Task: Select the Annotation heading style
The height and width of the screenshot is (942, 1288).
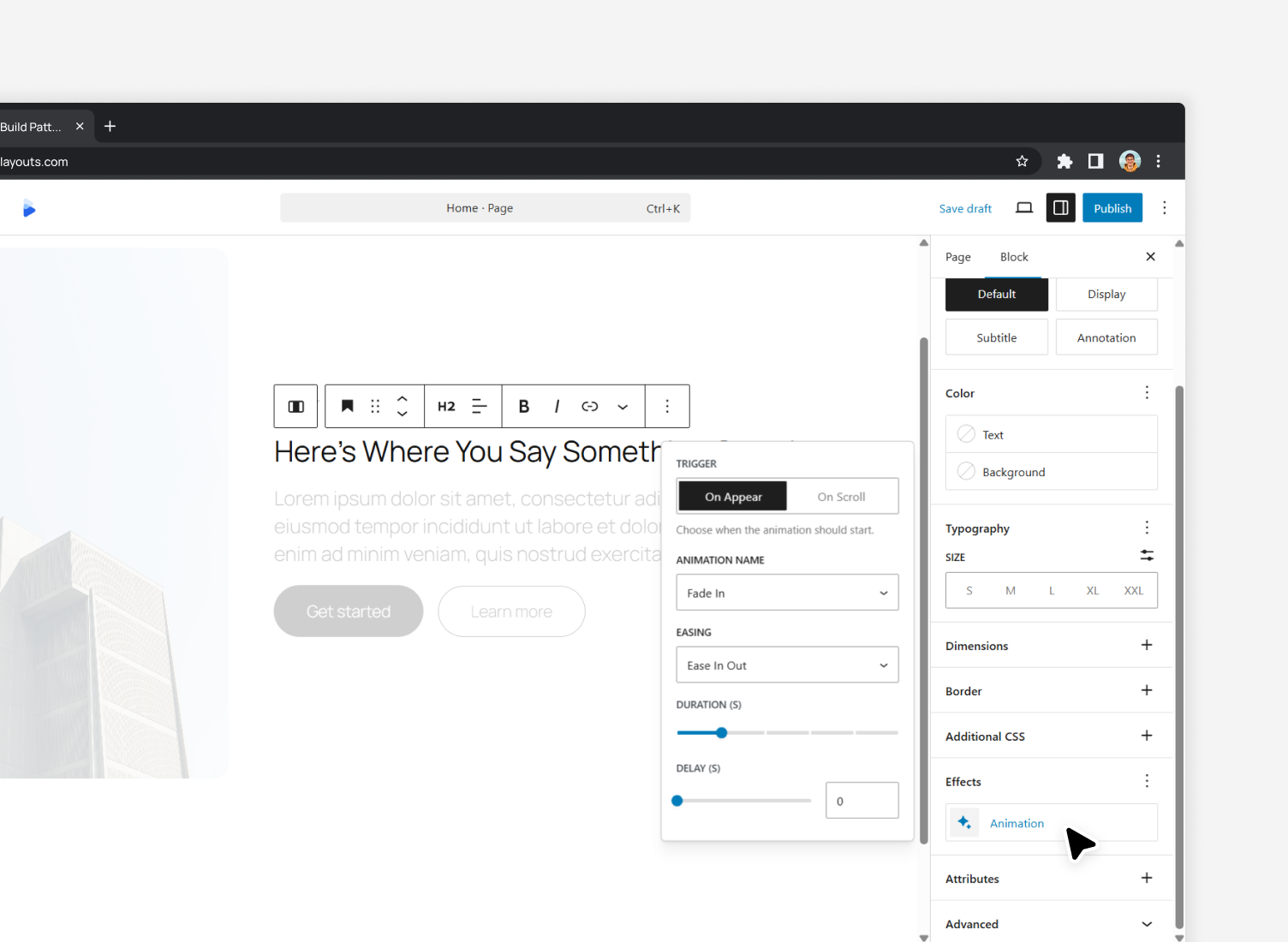Action: [x=1106, y=337]
